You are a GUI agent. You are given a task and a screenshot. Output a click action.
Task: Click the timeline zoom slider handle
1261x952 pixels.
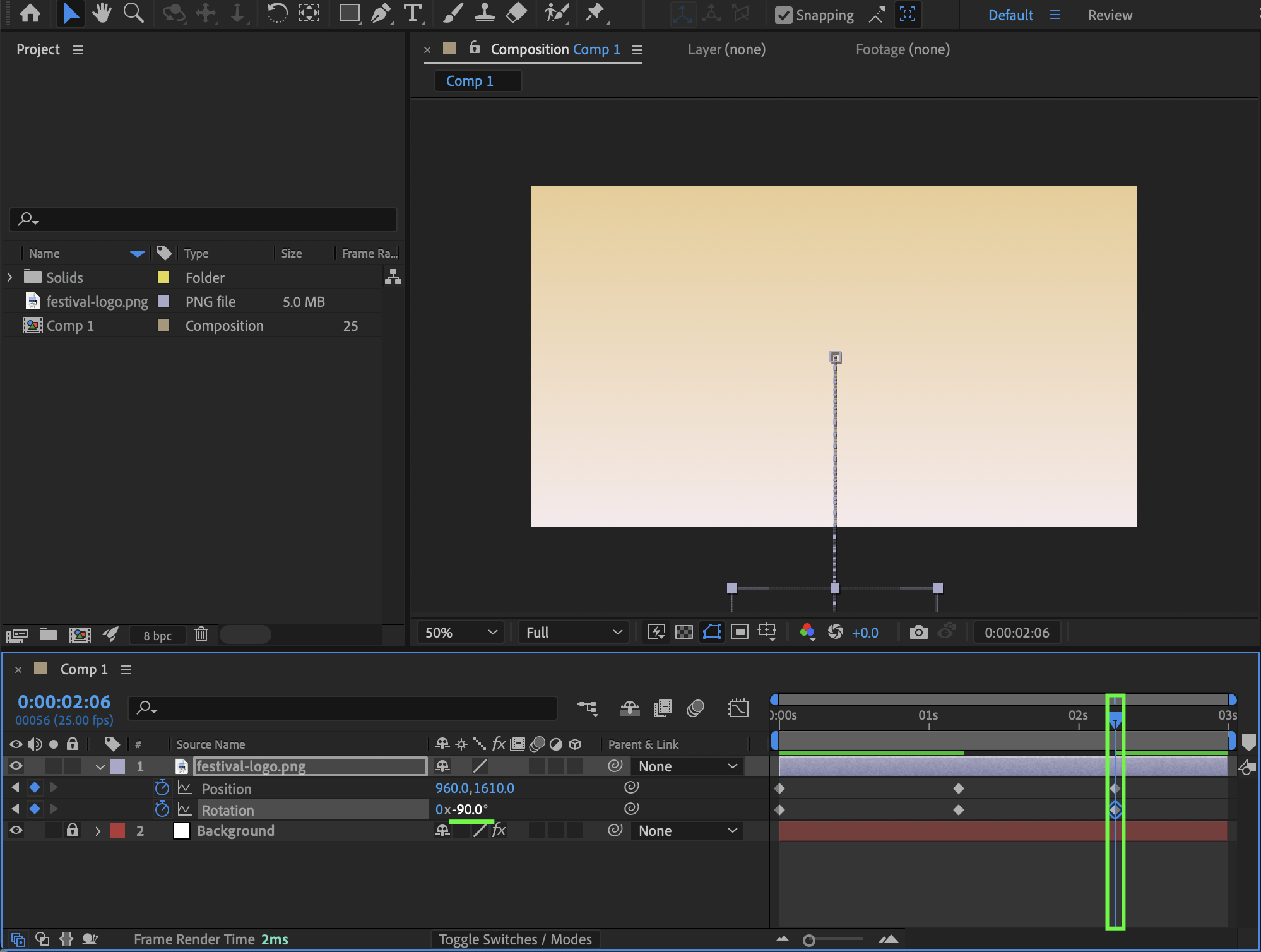click(808, 941)
